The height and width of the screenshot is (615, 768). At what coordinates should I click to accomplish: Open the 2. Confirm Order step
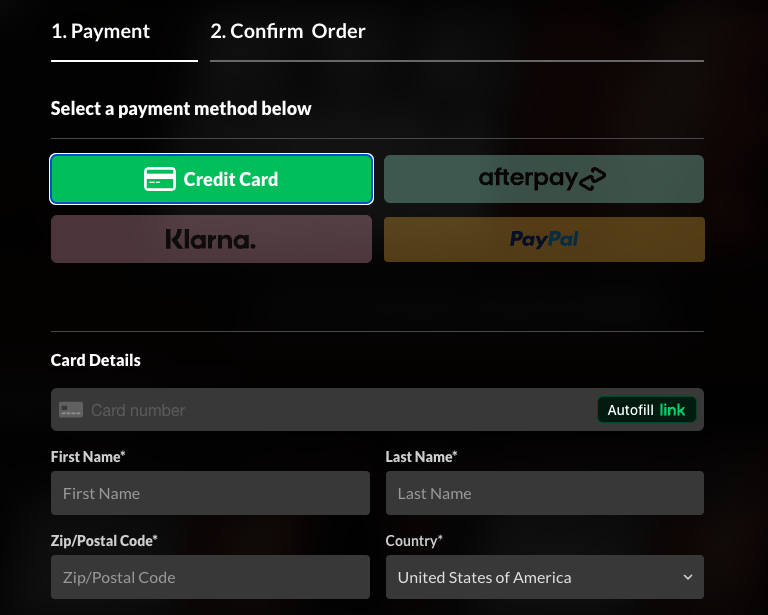(288, 31)
